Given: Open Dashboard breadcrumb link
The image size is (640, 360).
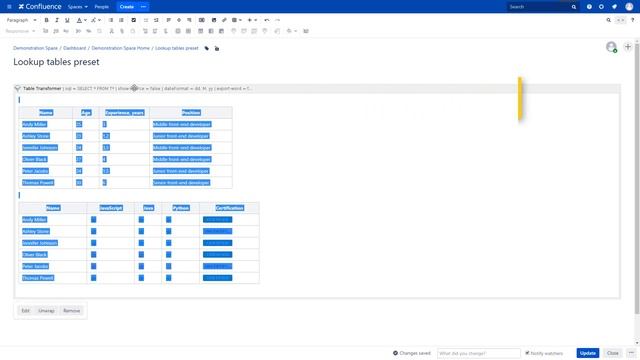Looking at the screenshot, I should tap(75, 48).
